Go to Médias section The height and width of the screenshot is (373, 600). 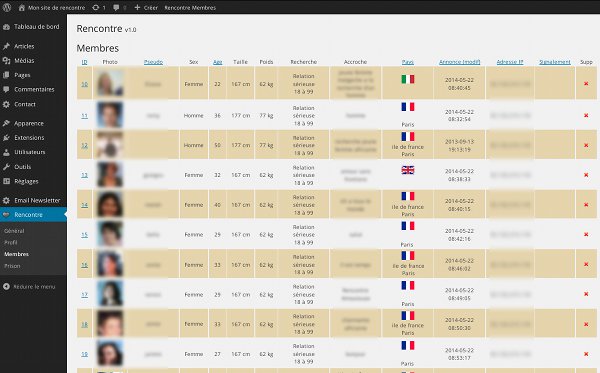(24, 60)
